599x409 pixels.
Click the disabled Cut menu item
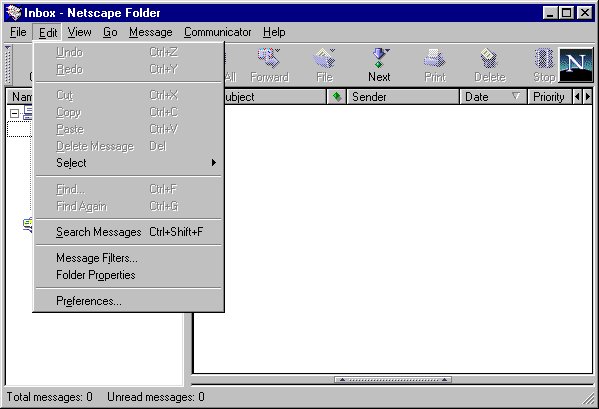(129, 95)
